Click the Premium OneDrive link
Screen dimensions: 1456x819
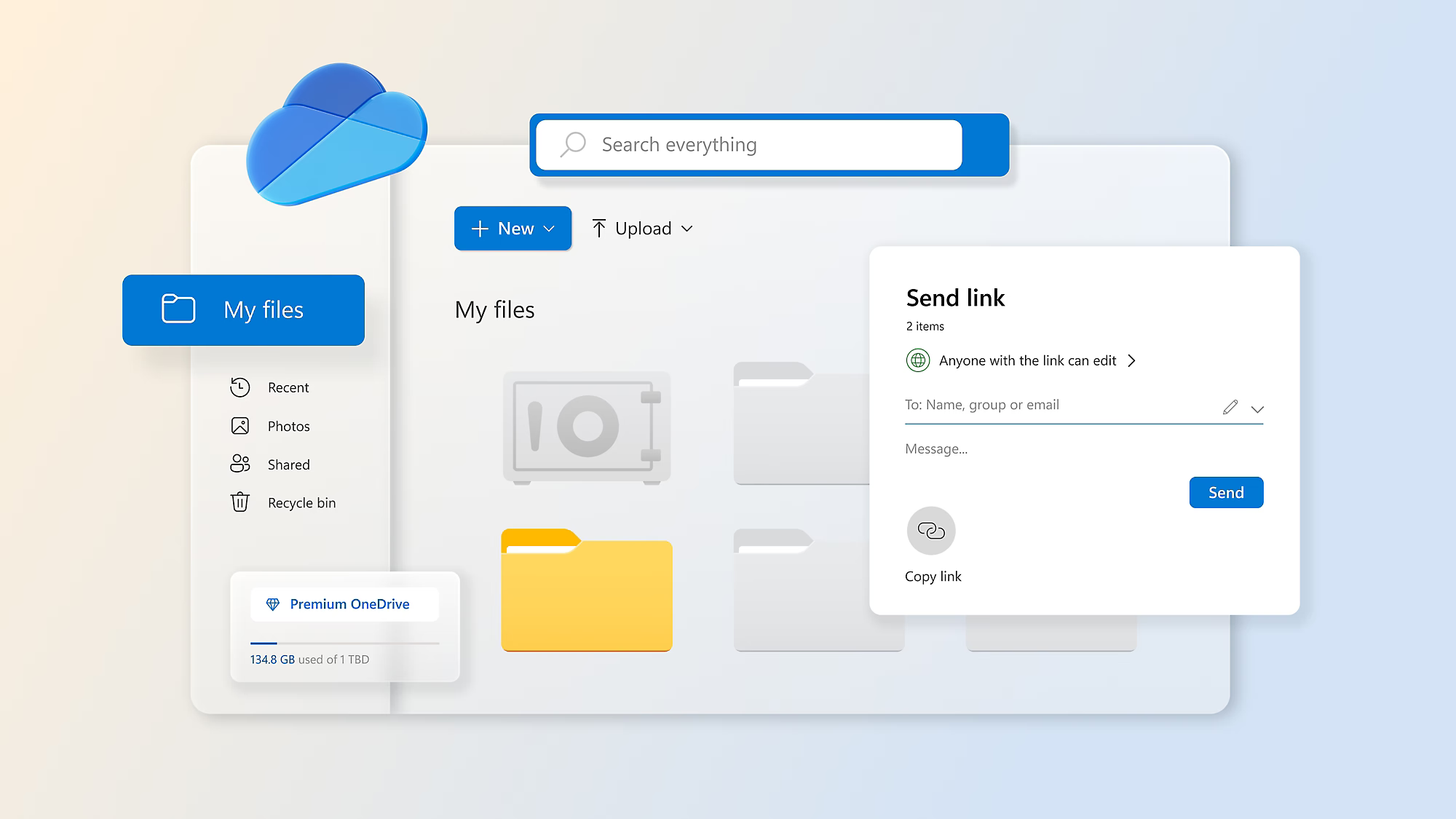point(349,604)
